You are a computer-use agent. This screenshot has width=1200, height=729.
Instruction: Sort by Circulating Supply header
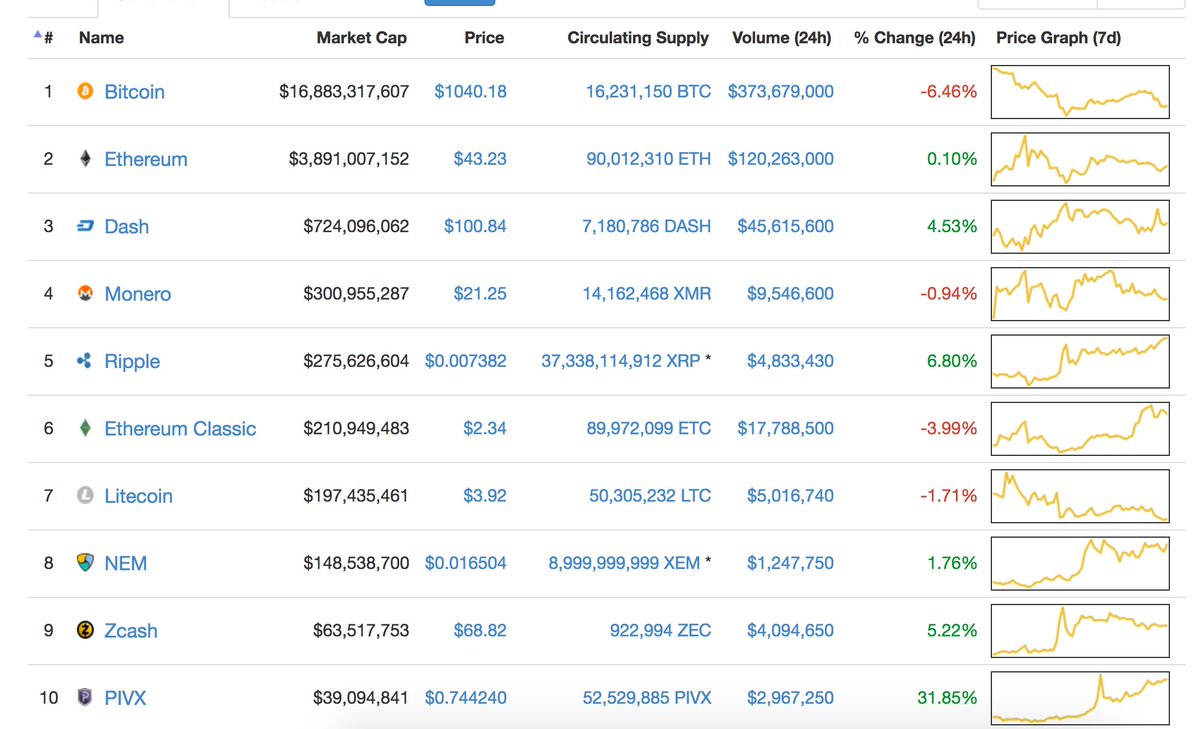(638, 38)
